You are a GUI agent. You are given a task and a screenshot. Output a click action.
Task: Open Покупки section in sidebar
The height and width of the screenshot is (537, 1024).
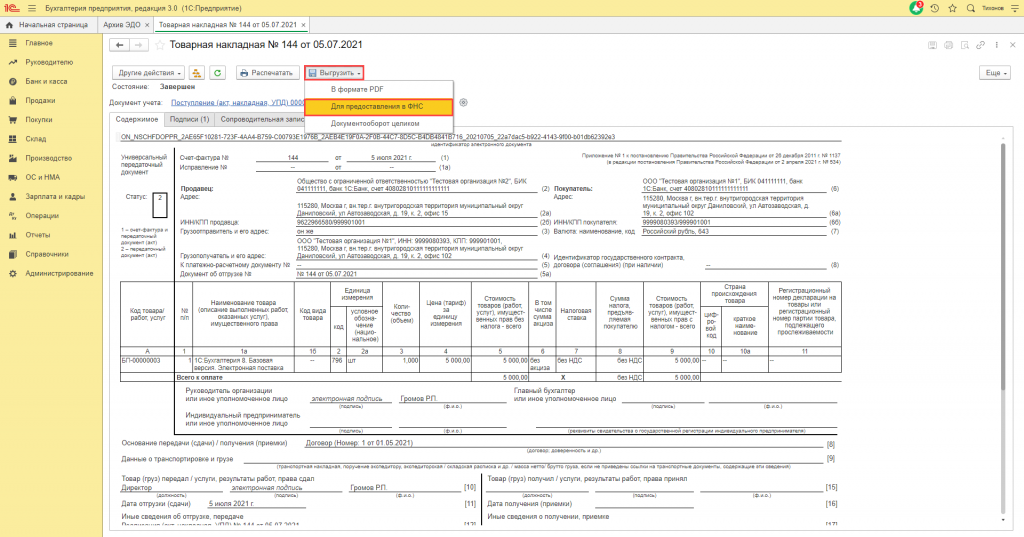coord(39,120)
